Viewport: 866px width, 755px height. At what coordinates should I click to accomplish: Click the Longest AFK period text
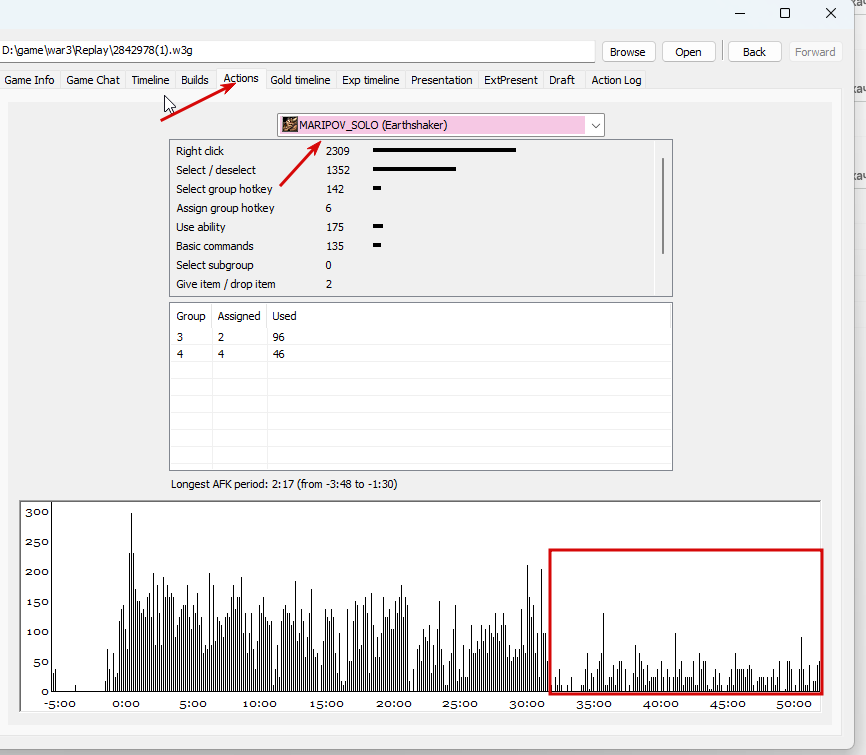coord(284,484)
